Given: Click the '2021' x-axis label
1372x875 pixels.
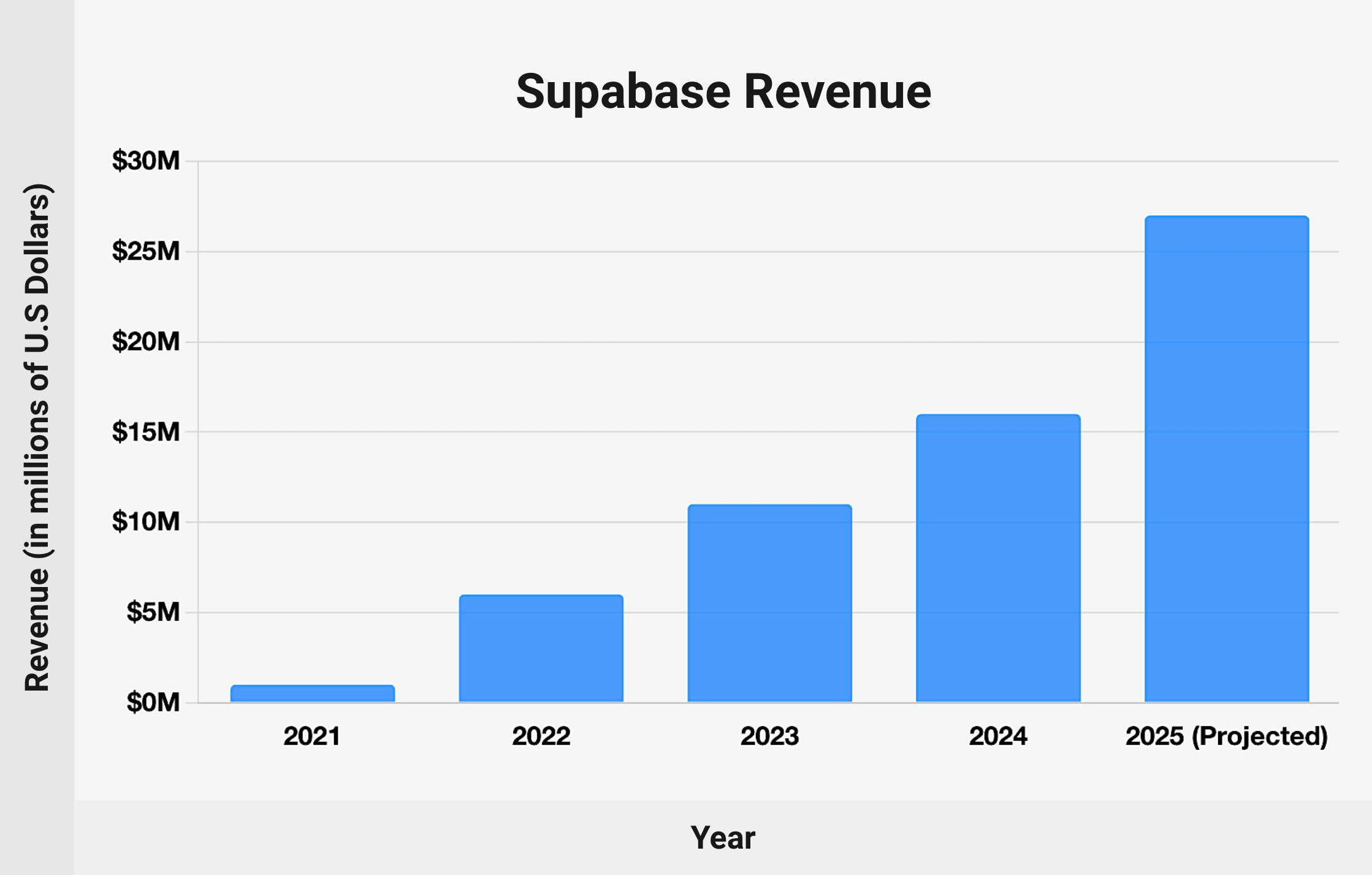Looking at the screenshot, I should (312, 736).
